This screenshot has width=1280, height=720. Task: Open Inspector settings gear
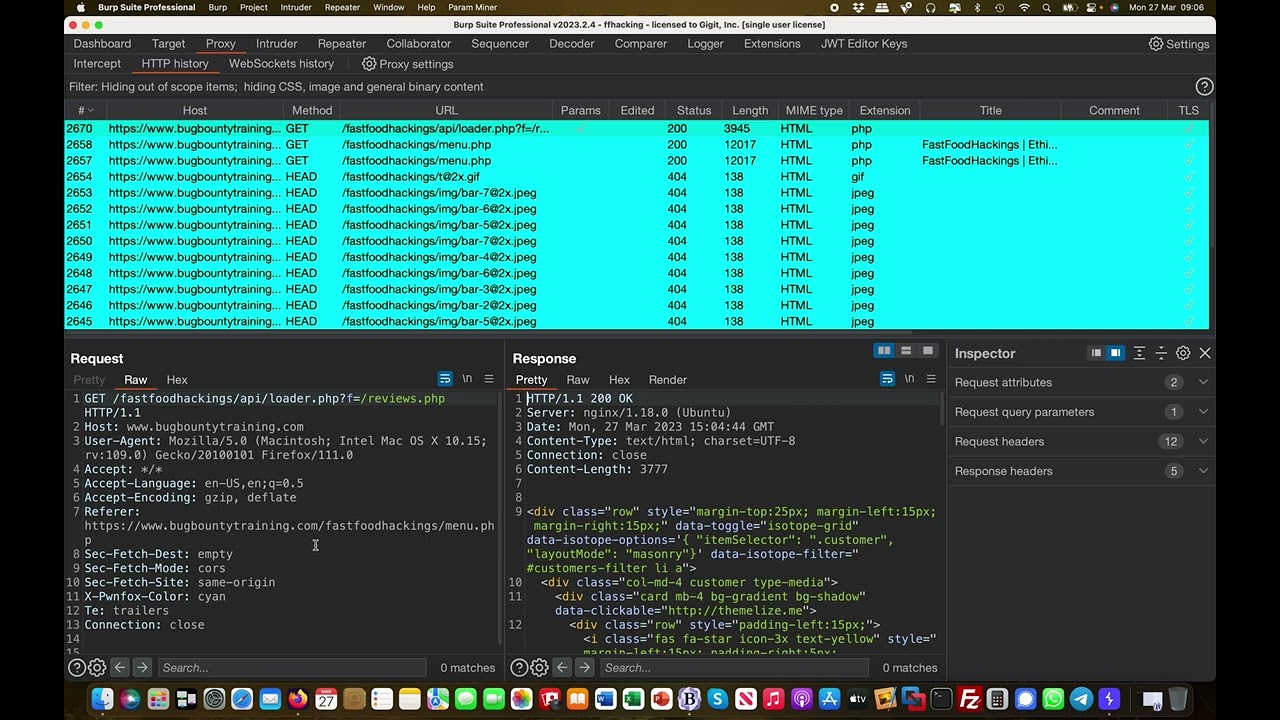(x=1183, y=353)
